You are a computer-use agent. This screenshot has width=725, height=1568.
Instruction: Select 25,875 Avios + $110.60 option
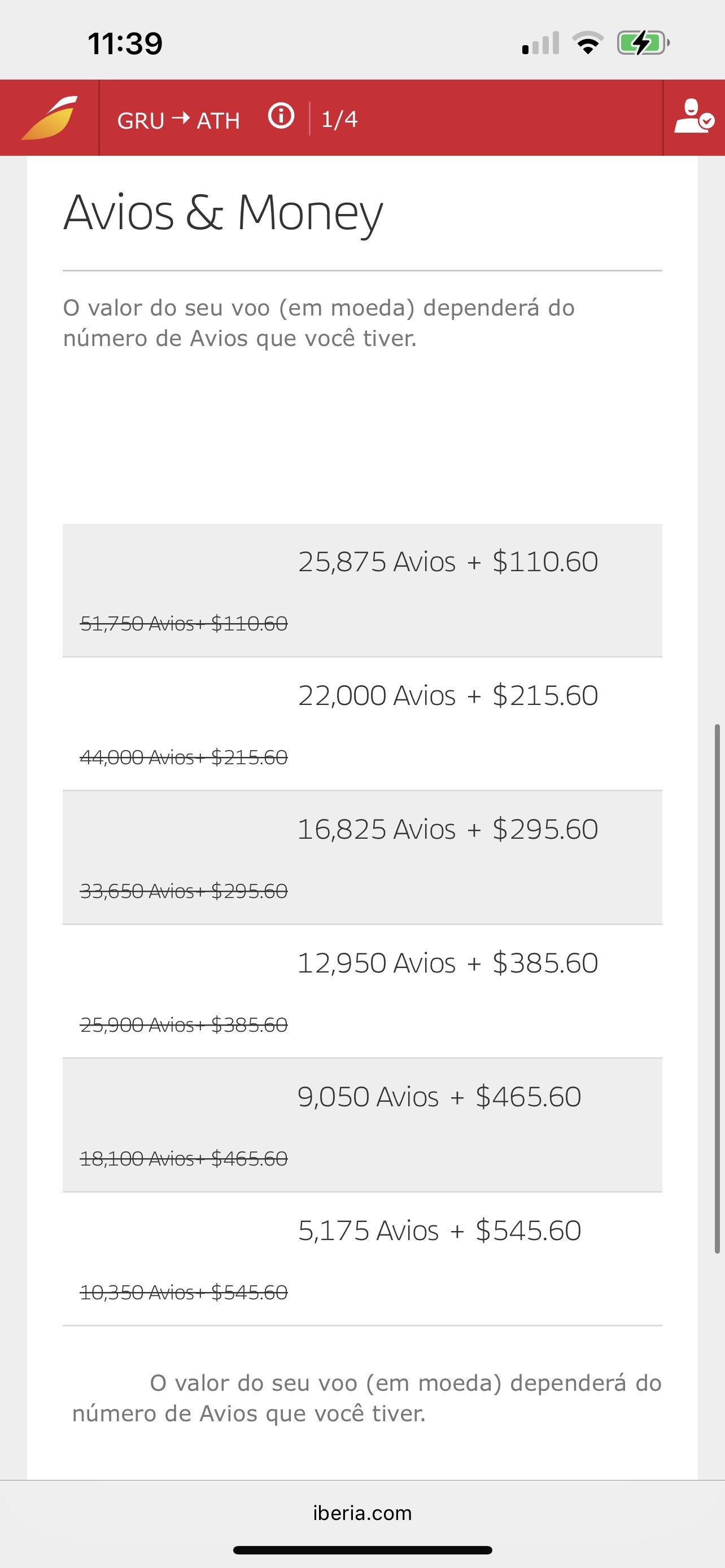click(362, 590)
